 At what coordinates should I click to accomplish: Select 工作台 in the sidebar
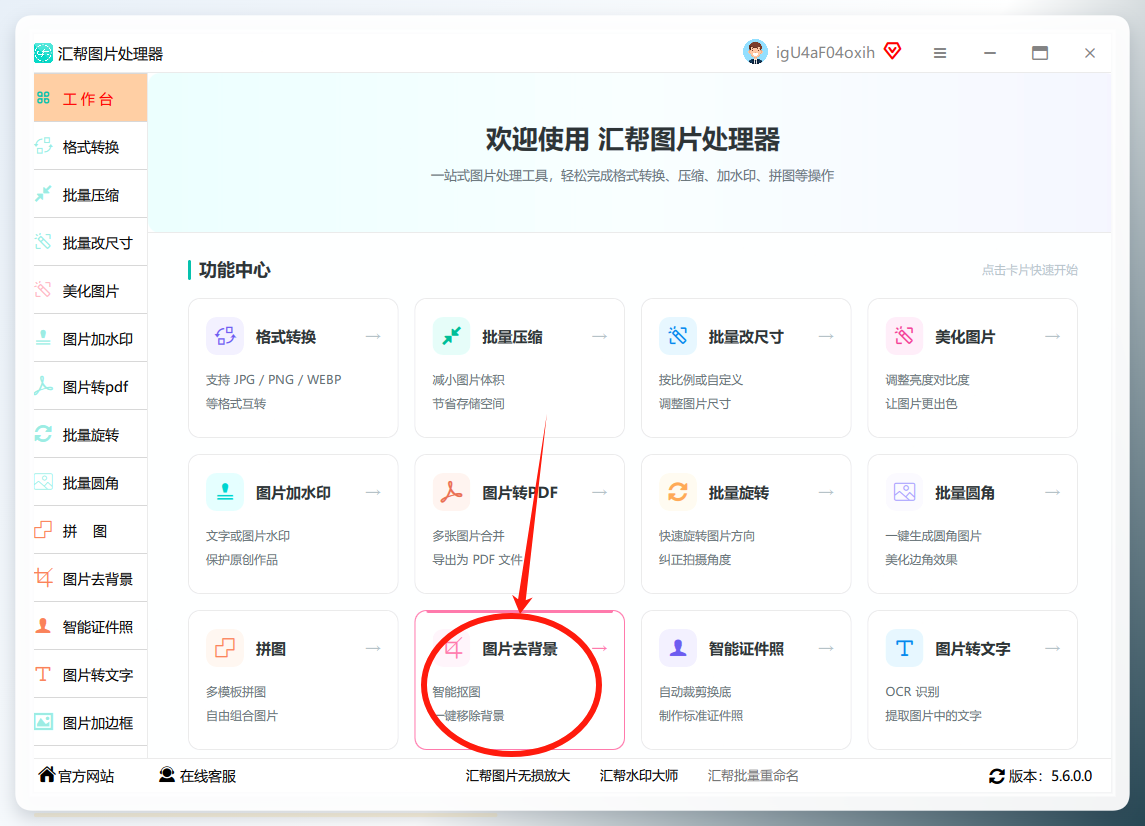click(91, 98)
